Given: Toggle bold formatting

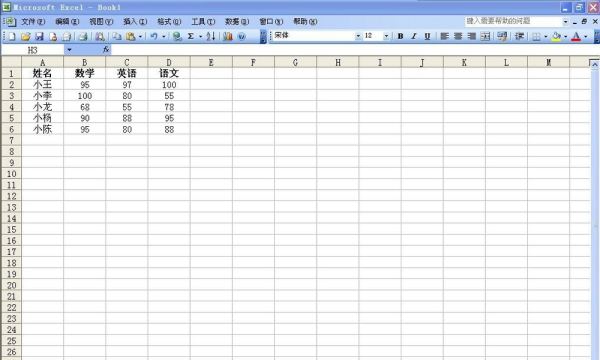Looking at the screenshot, I should point(400,36).
